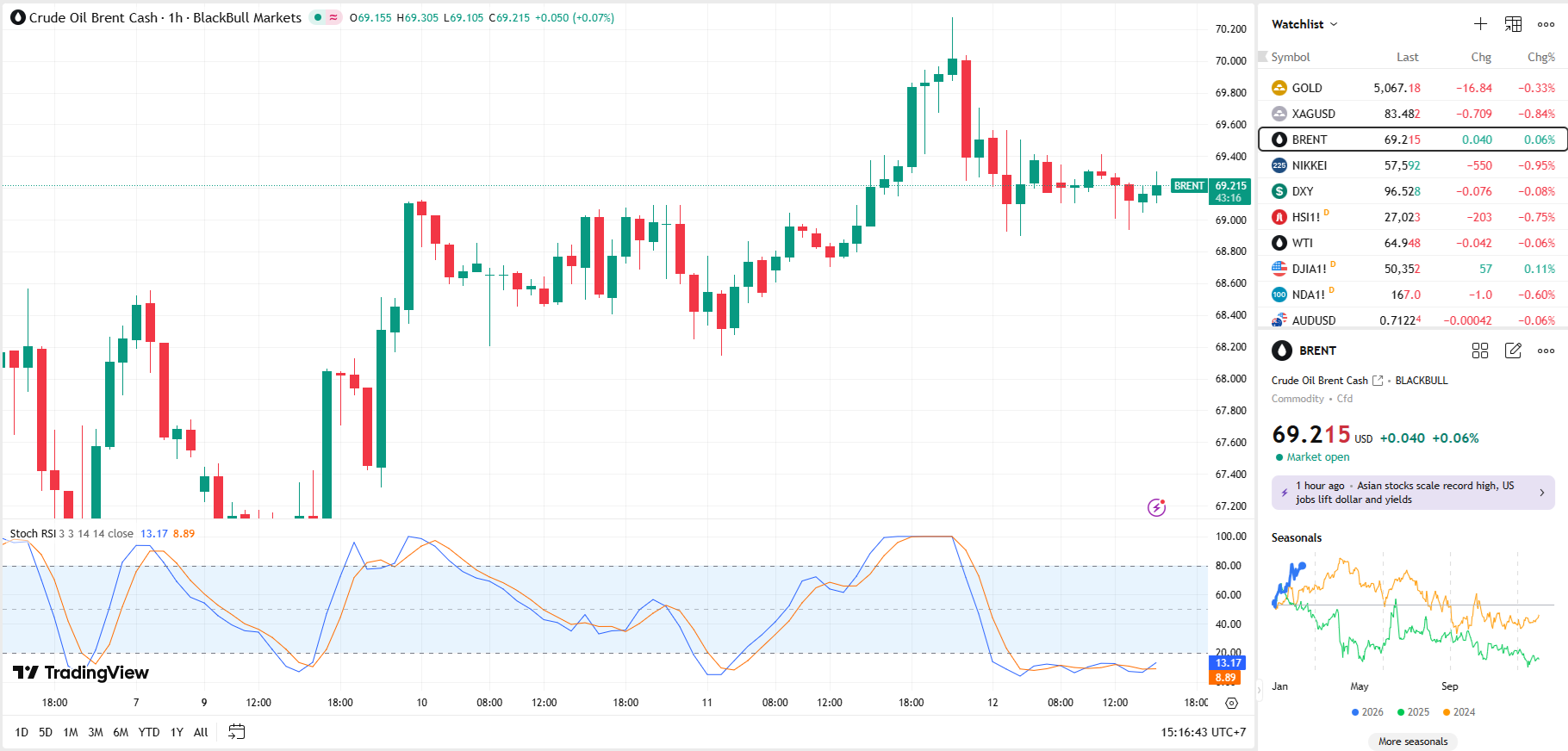Toggle the 2025 seasonals series

(x=1413, y=712)
